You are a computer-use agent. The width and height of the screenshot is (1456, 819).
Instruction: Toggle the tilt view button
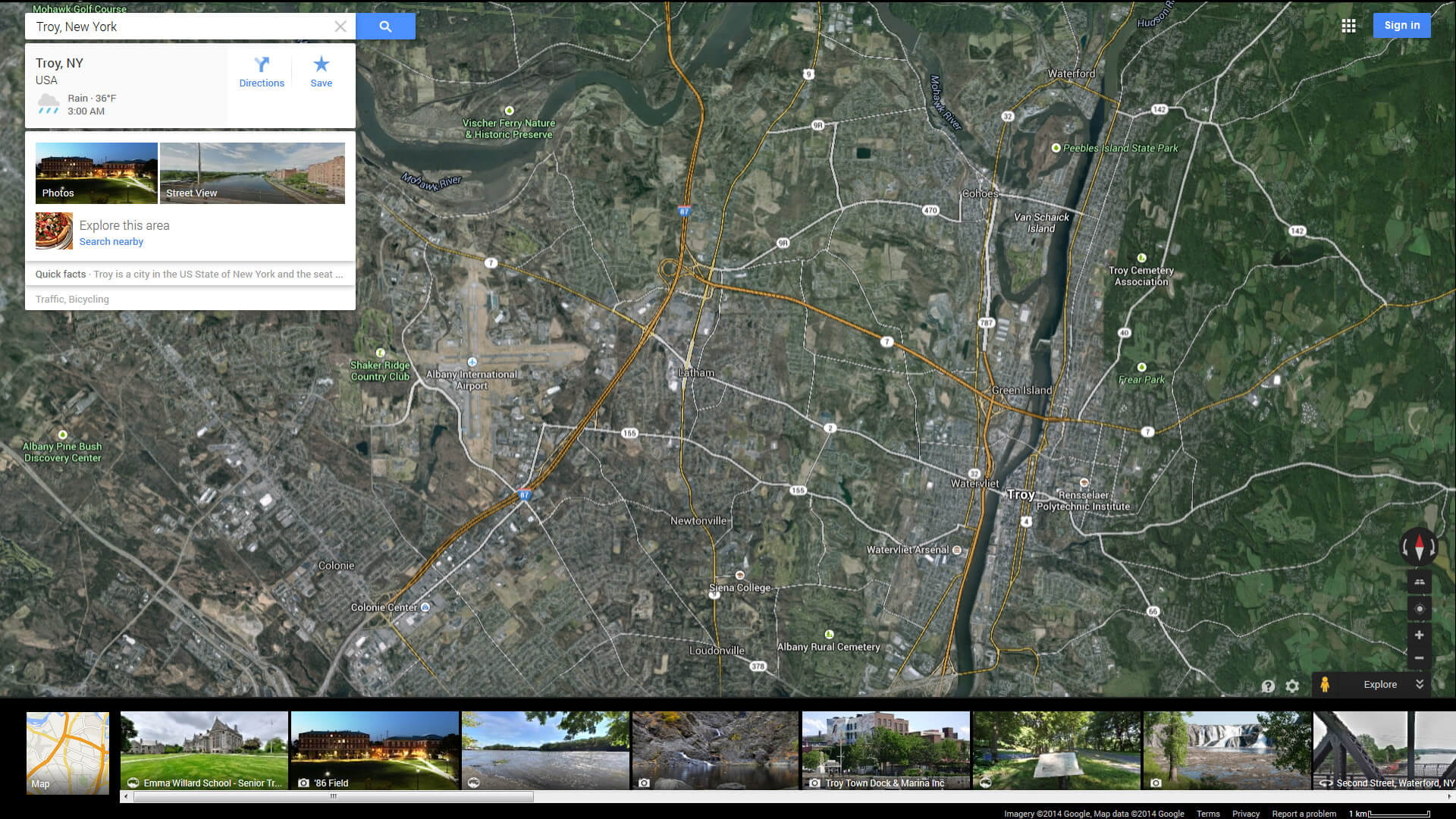(x=1419, y=582)
